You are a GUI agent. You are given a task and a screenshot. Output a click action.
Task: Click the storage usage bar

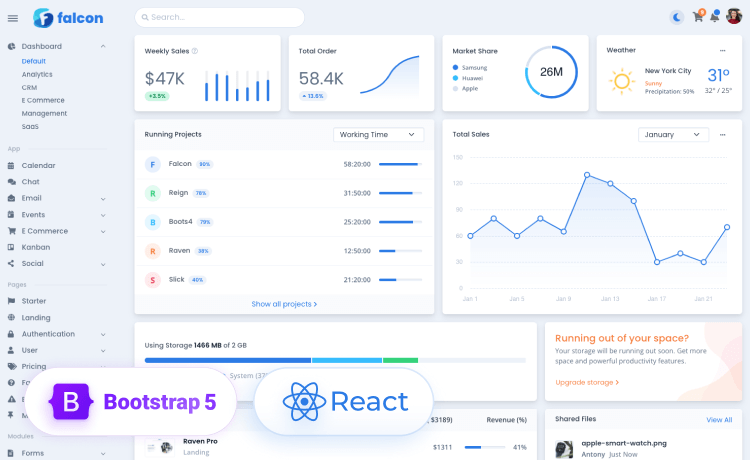(x=335, y=361)
